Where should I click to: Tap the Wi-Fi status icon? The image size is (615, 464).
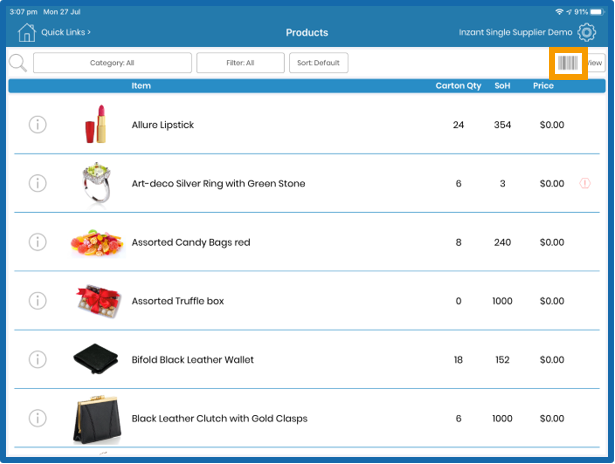tap(559, 12)
